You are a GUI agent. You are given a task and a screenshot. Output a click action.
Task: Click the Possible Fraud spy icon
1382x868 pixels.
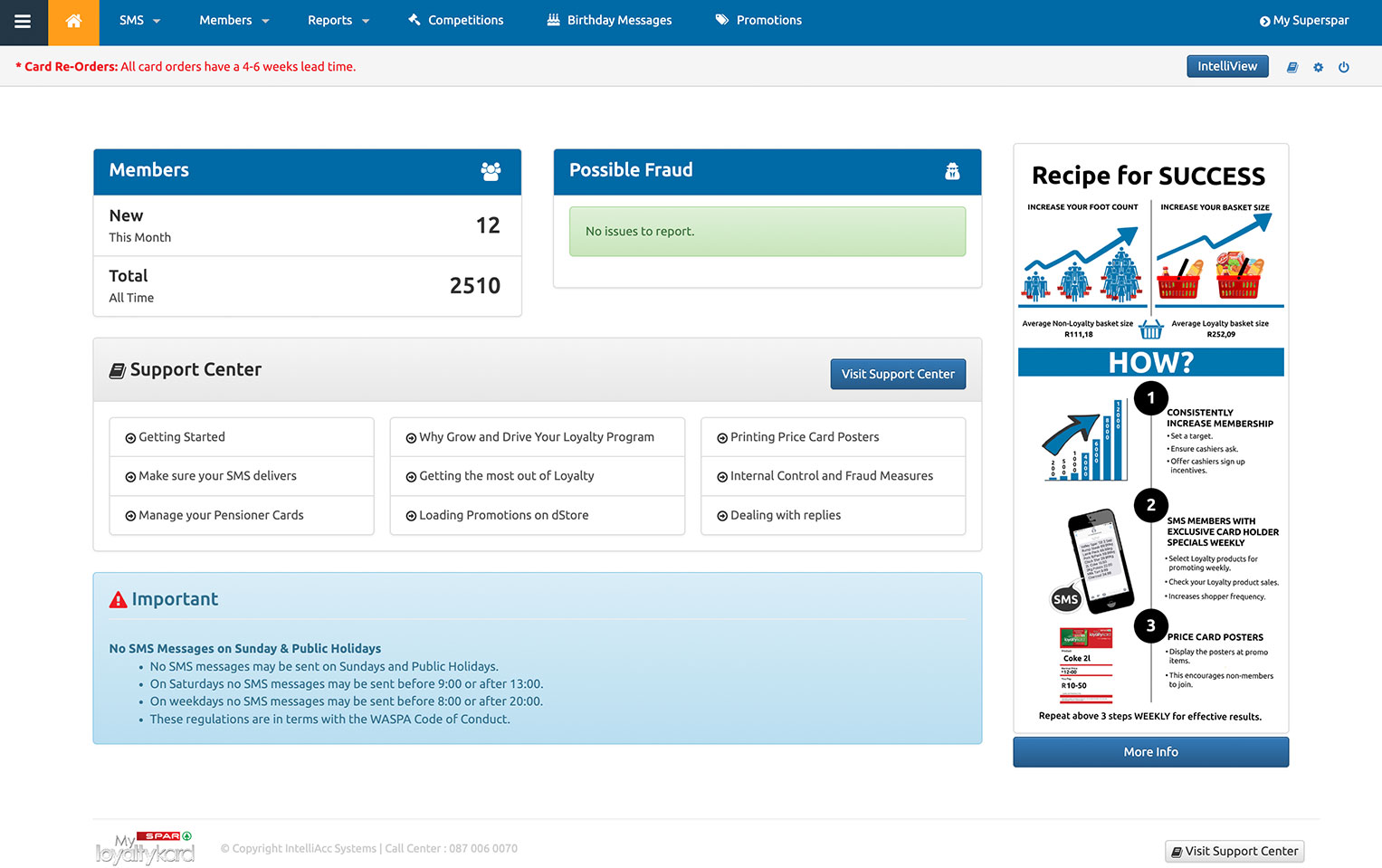[952, 171]
